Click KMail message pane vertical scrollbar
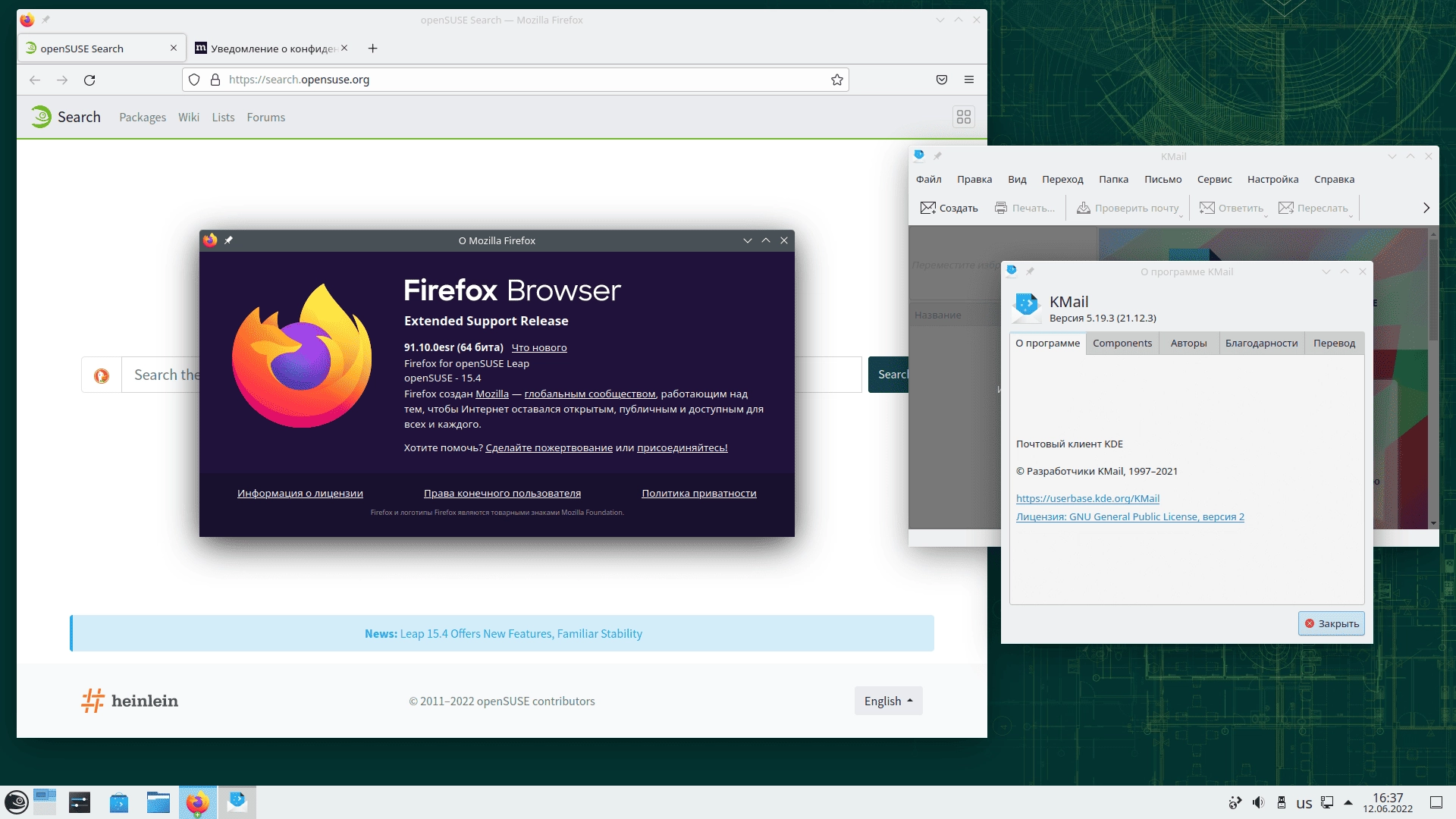This screenshot has height=819, width=1456. [x=1432, y=379]
